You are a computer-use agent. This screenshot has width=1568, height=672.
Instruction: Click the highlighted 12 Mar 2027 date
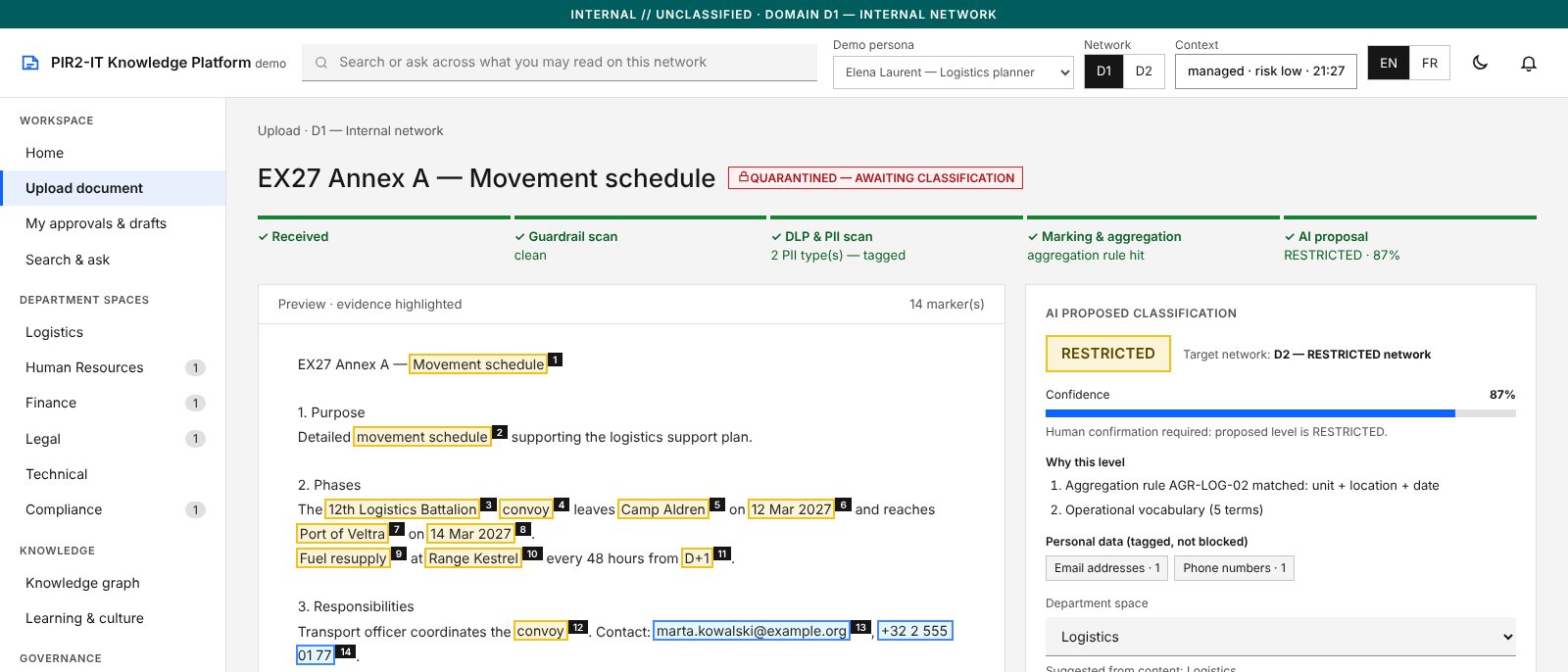pos(791,509)
